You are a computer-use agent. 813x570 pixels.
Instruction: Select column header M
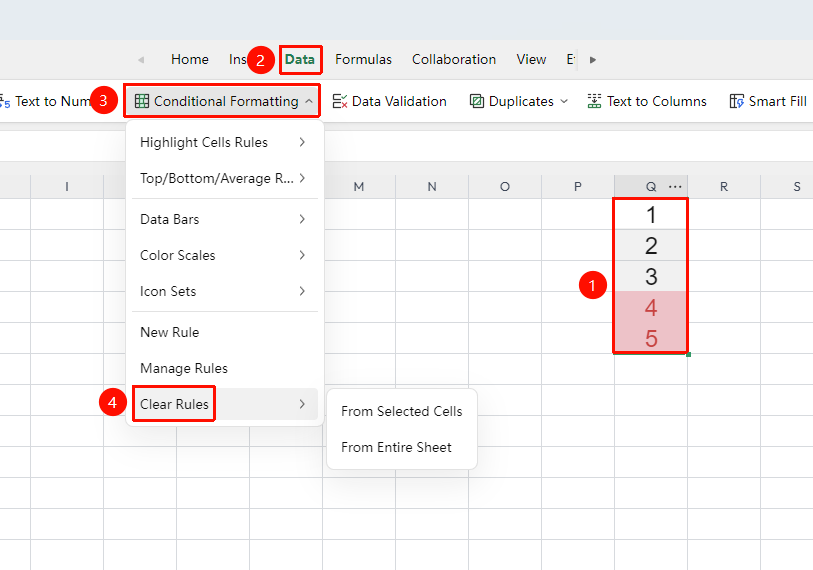coord(359,187)
